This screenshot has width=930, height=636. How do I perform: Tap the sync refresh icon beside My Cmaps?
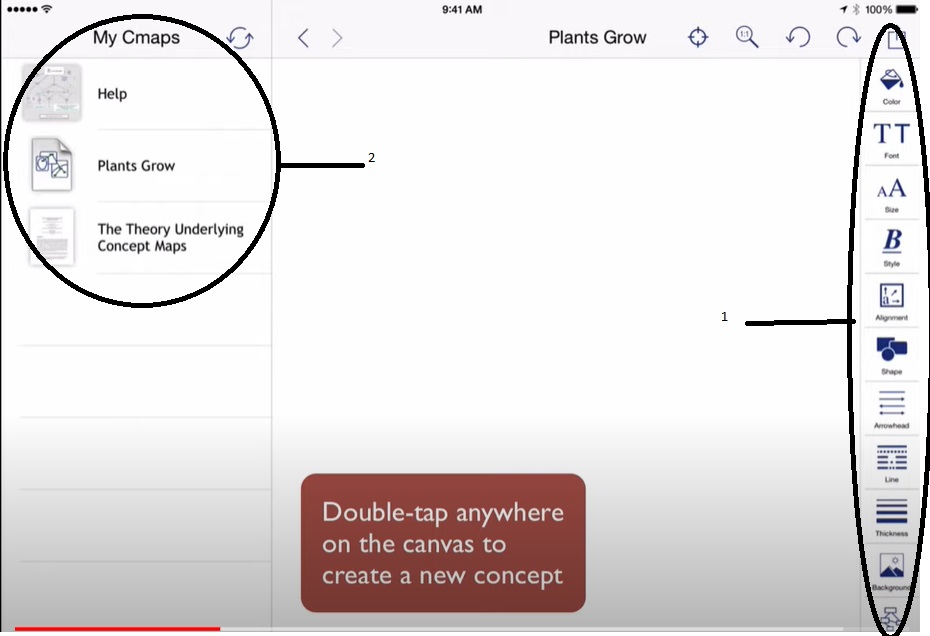[x=240, y=38]
